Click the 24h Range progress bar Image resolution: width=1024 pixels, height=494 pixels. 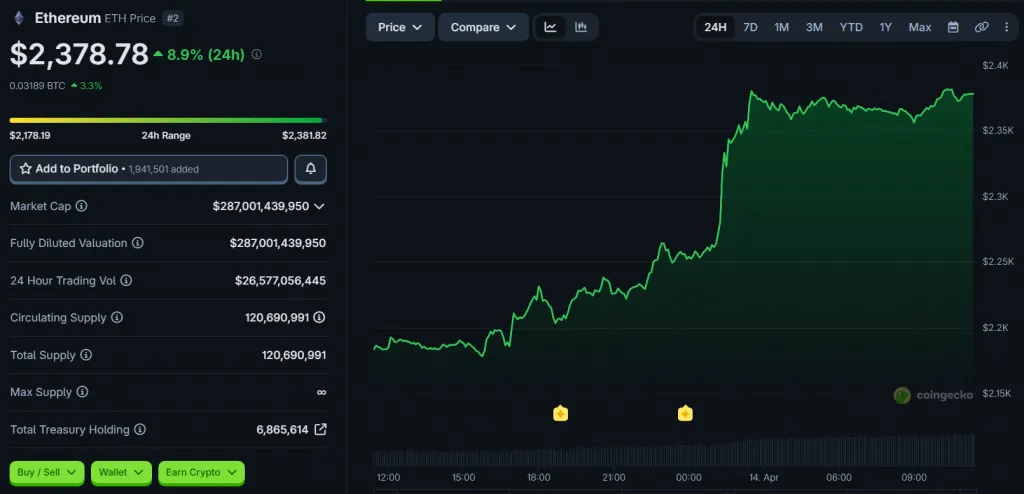[168, 120]
